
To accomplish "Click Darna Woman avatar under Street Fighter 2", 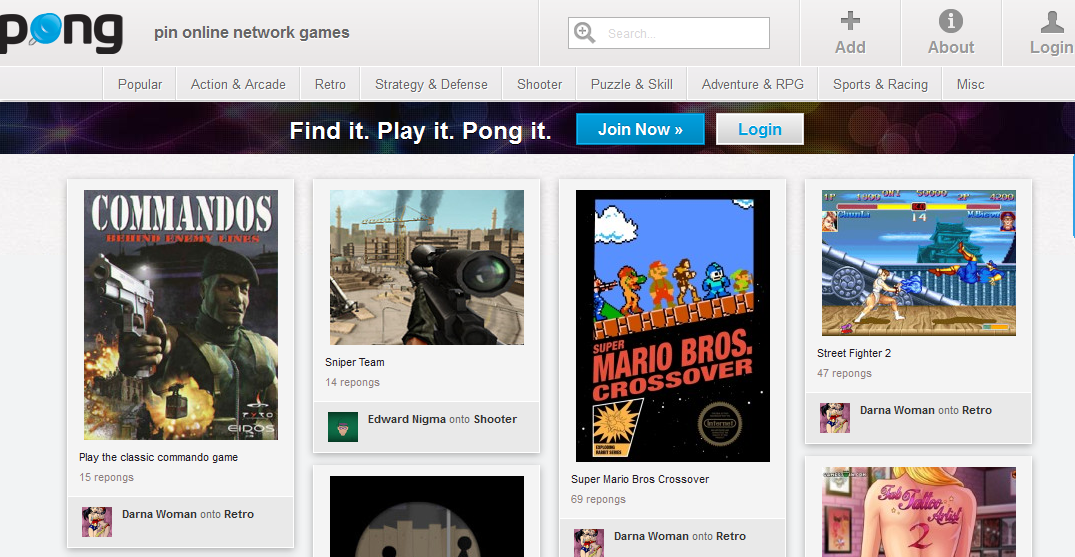I will (834, 418).
